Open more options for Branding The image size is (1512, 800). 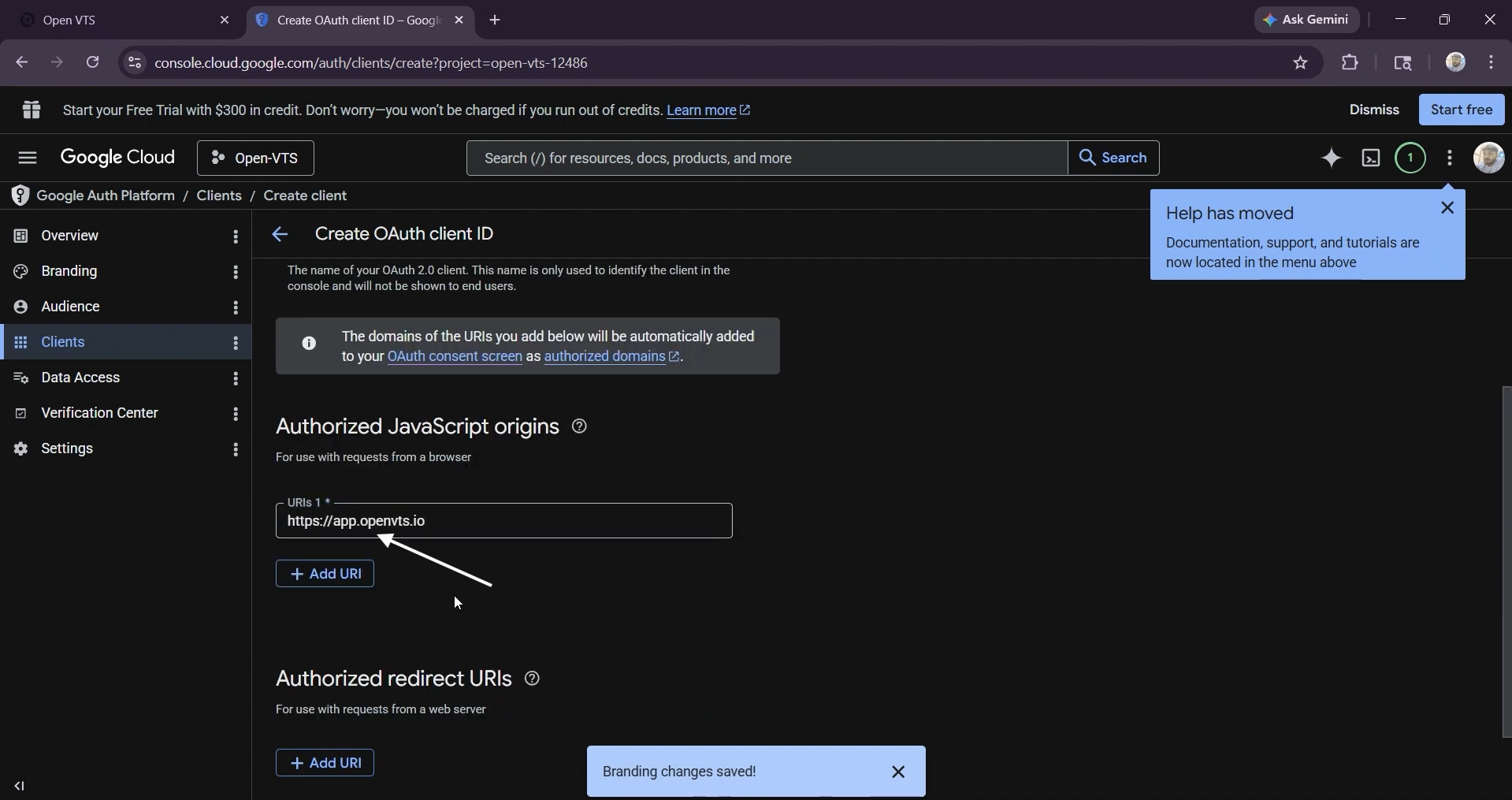(x=236, y=271)
